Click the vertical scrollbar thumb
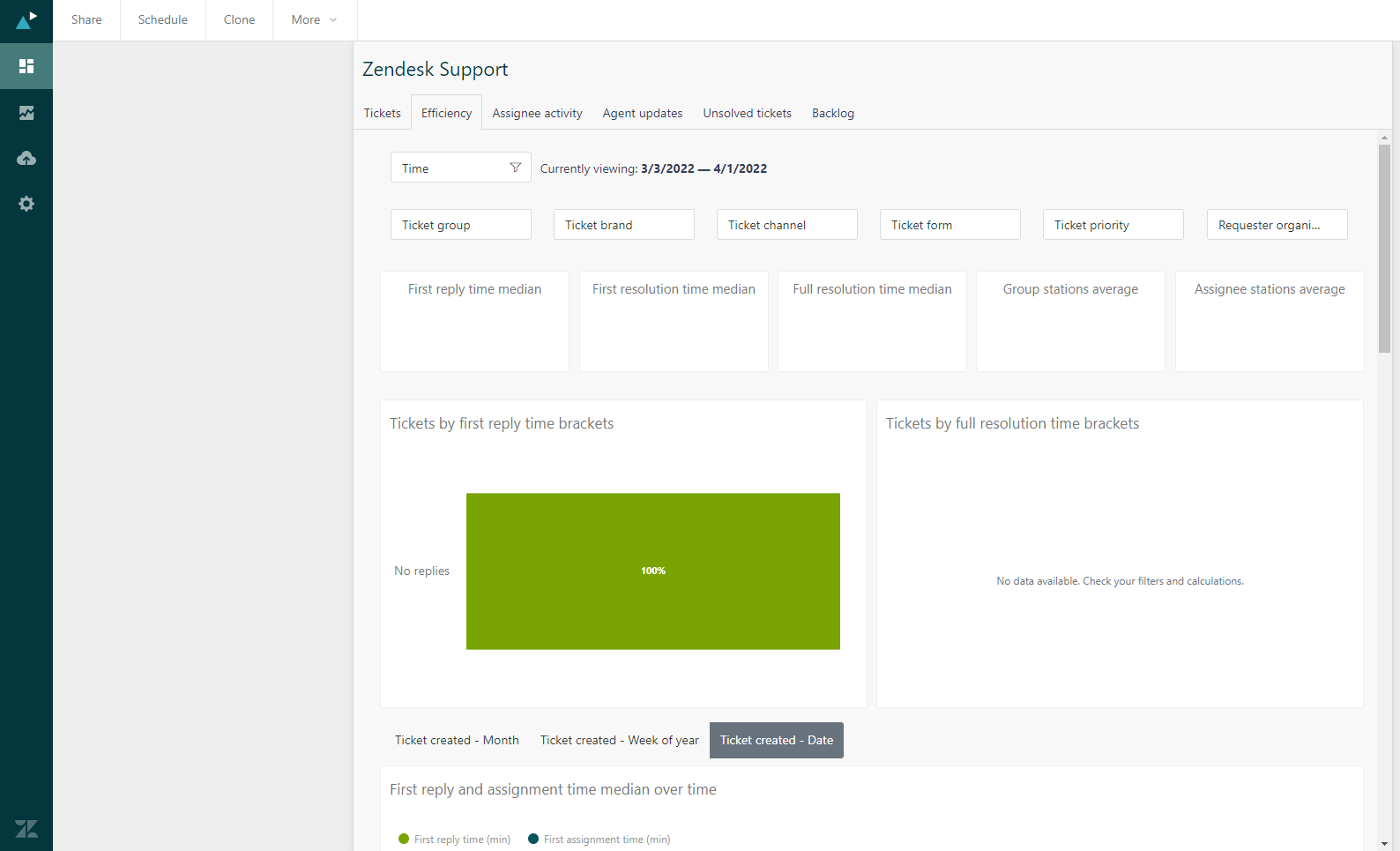This screenshot has height=851, width=1400. (x=1384, y=249)
